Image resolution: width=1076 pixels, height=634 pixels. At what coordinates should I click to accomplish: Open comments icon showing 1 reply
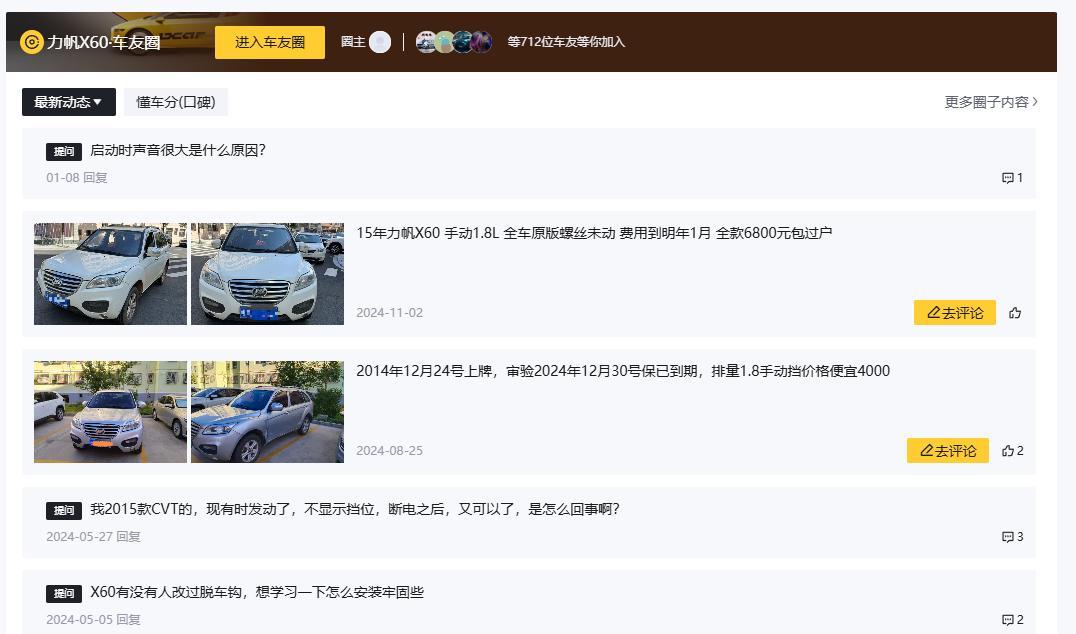1012,178
